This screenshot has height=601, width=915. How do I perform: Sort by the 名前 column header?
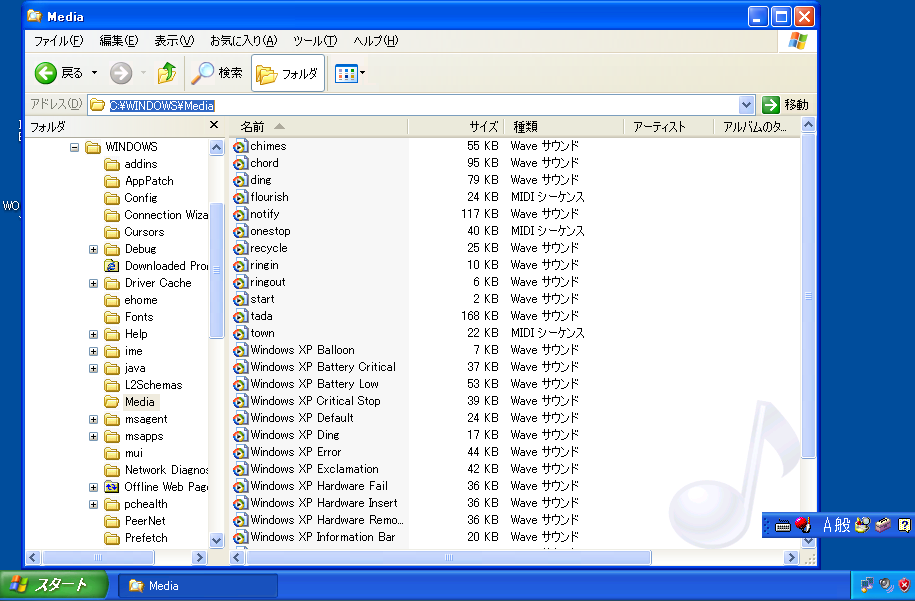(x=319, y=127)
